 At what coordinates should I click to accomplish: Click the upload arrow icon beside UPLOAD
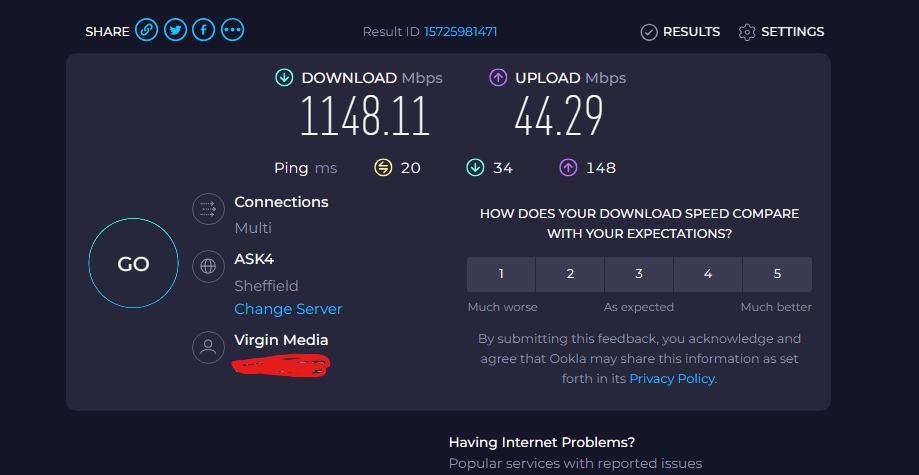pos(498,77)
